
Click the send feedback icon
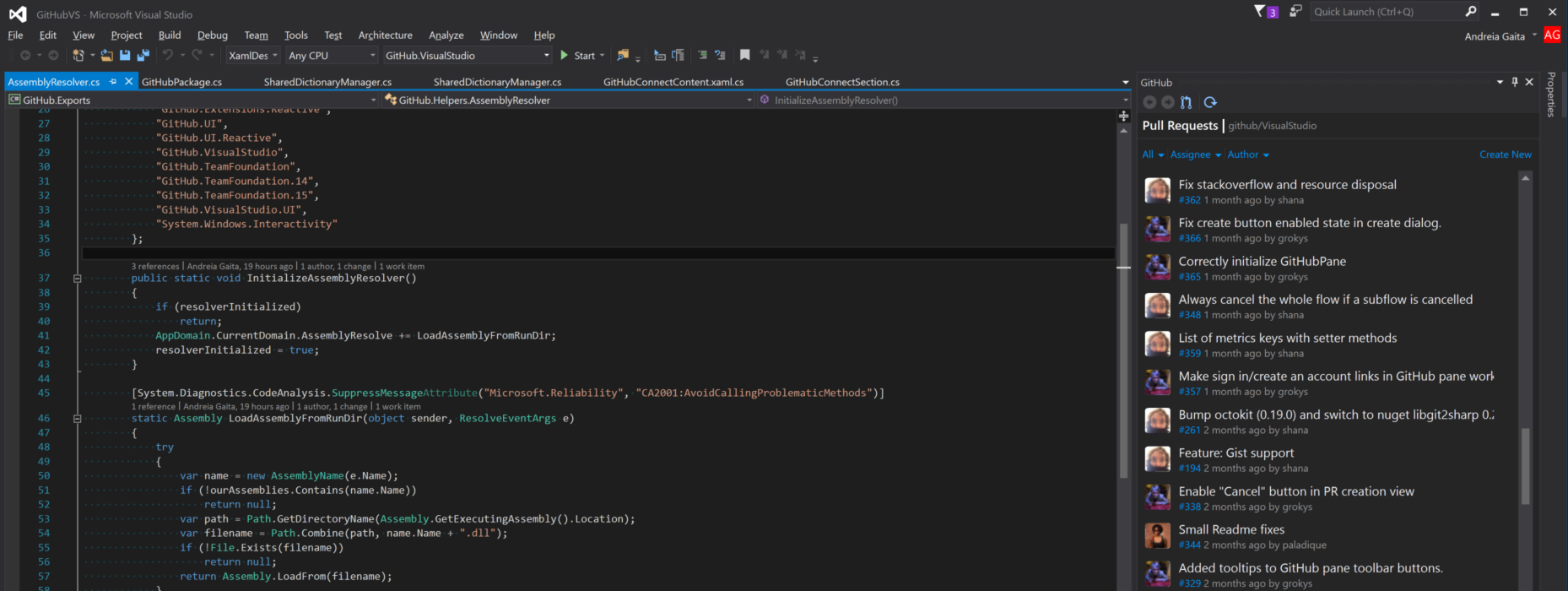(x=1295, y=12)
